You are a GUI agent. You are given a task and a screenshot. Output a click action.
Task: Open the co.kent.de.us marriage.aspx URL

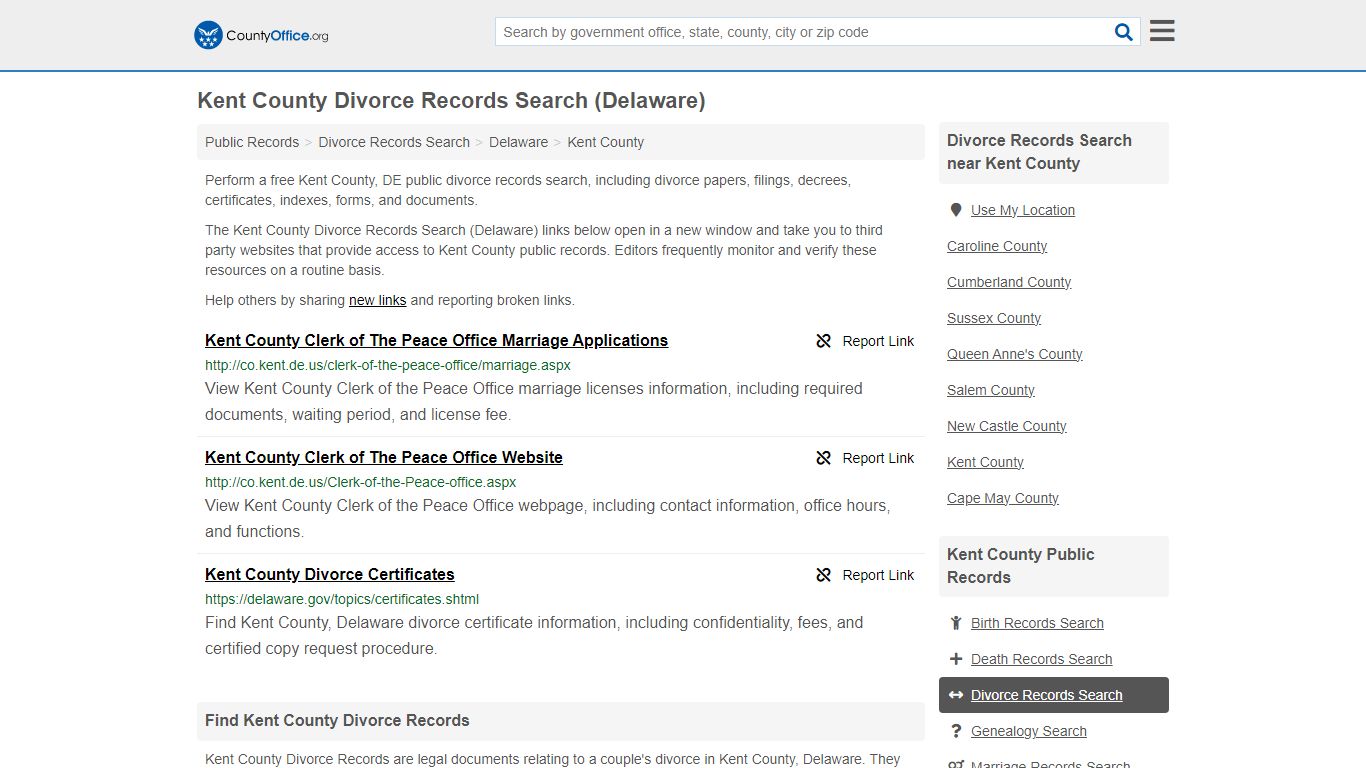(388, 365)
